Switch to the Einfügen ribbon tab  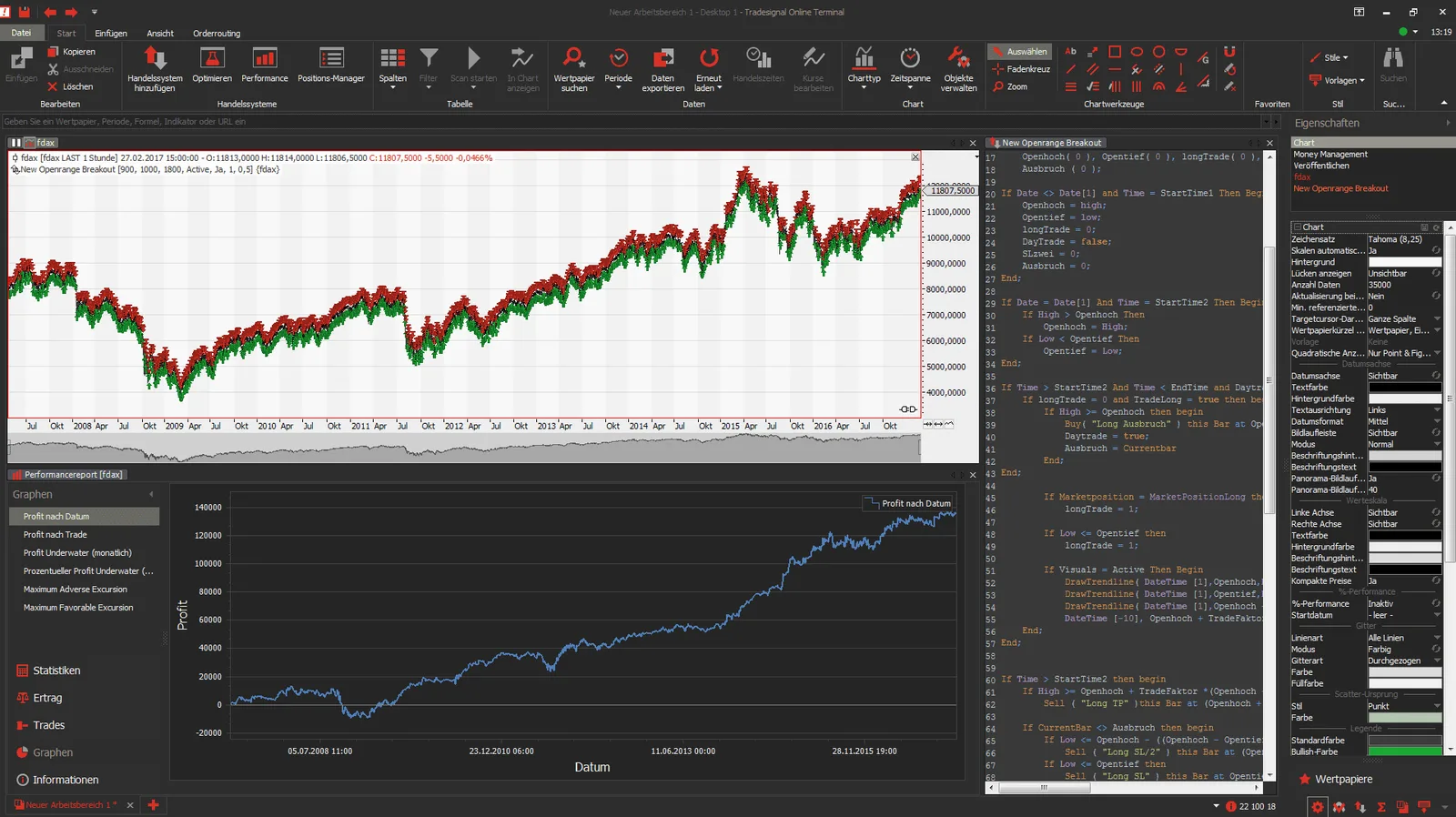(111, 34)
